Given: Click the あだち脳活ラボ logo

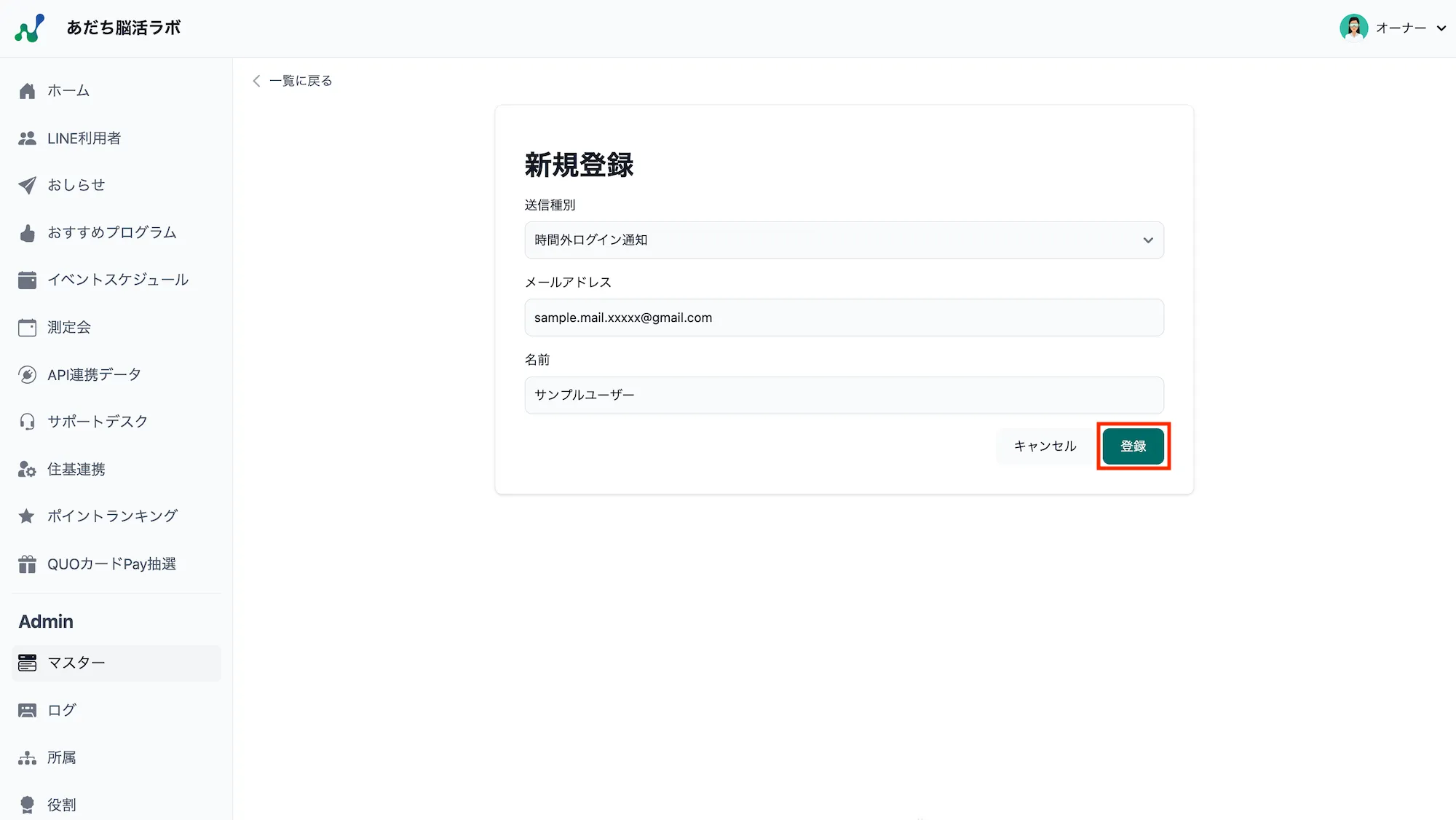Looking at the screenshot, I should [123, 27].
